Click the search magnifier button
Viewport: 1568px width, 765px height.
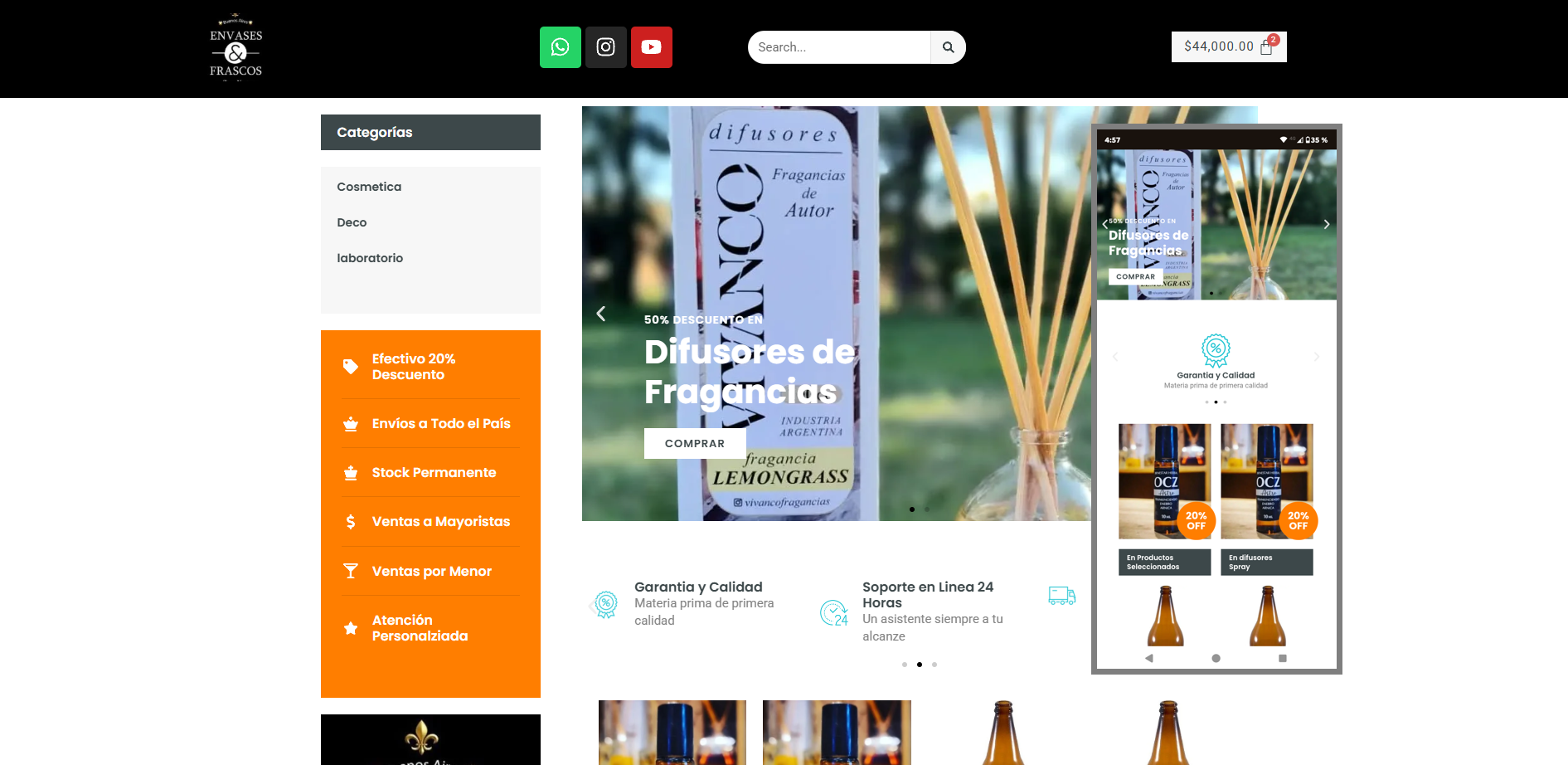tap(948, 47)
